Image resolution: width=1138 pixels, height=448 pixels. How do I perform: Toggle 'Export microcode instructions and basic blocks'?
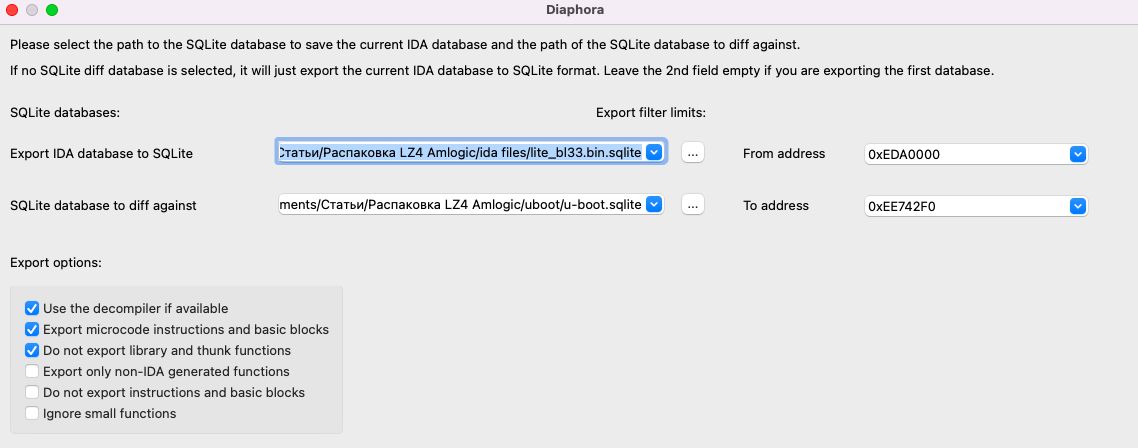pyautogui.click(x=31, y=329)
